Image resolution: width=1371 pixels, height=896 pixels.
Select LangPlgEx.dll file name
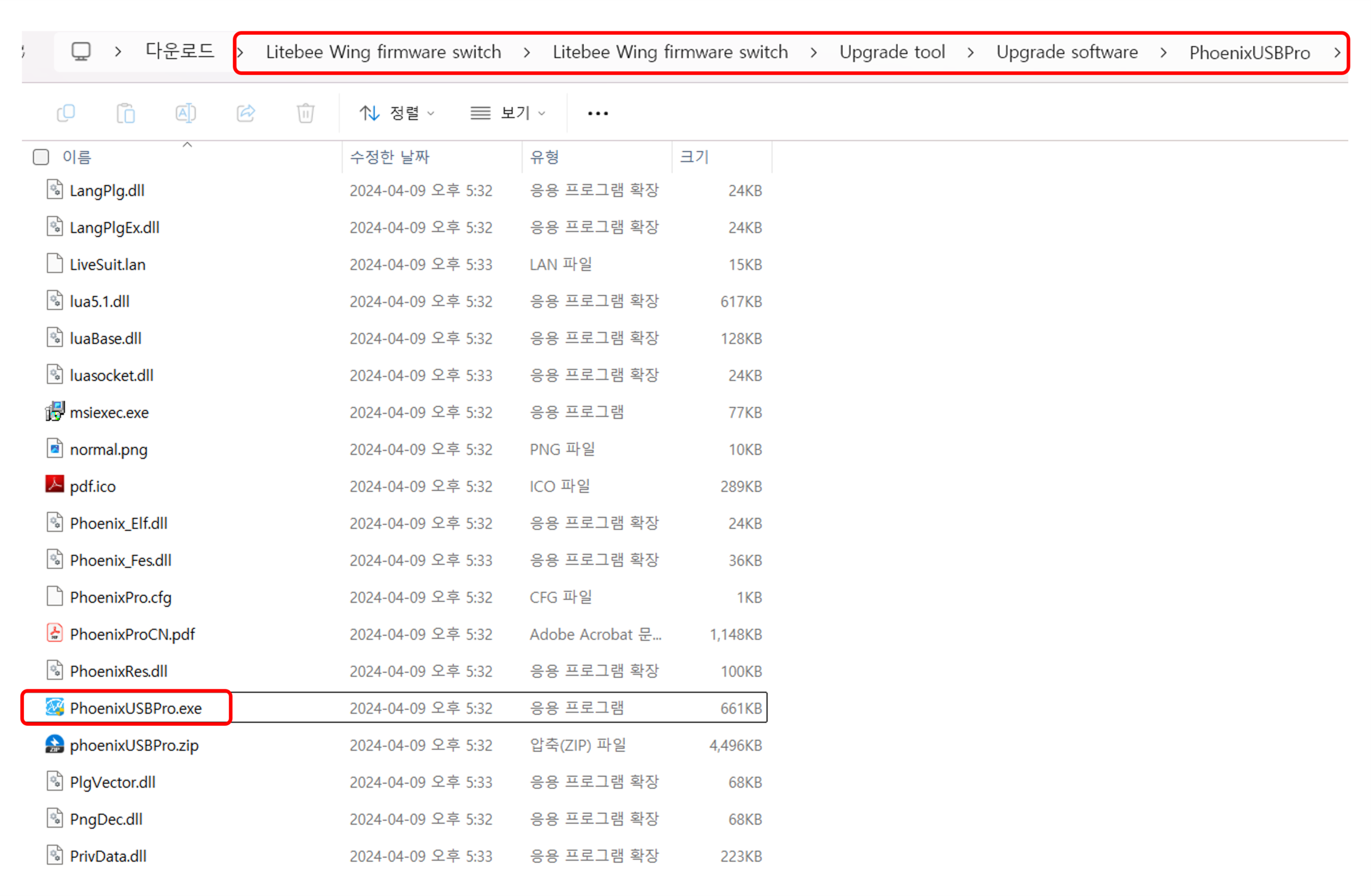115,227
